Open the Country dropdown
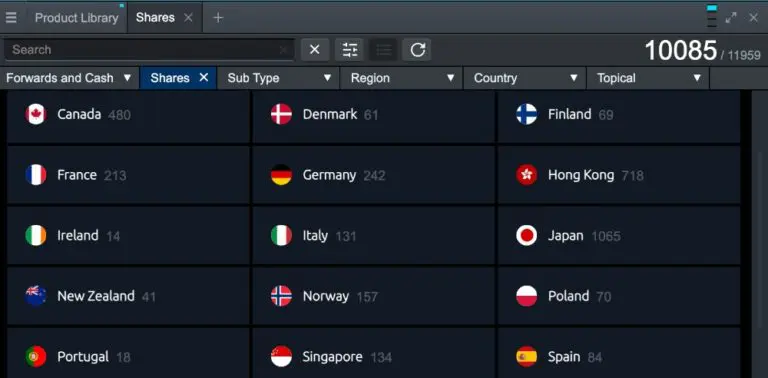 524,78
